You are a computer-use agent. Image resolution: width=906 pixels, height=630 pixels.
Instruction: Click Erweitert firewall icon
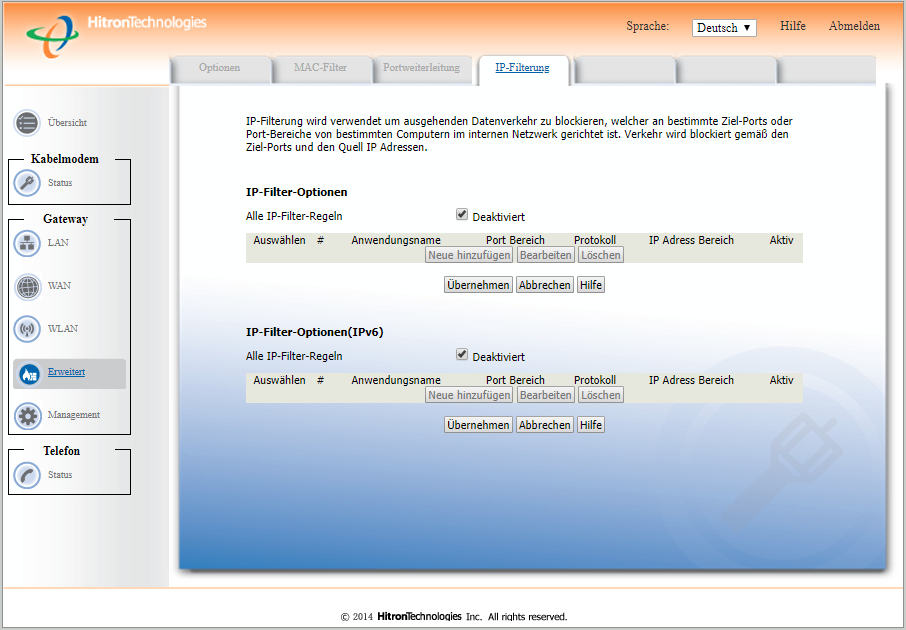click(x=29, y=373)
